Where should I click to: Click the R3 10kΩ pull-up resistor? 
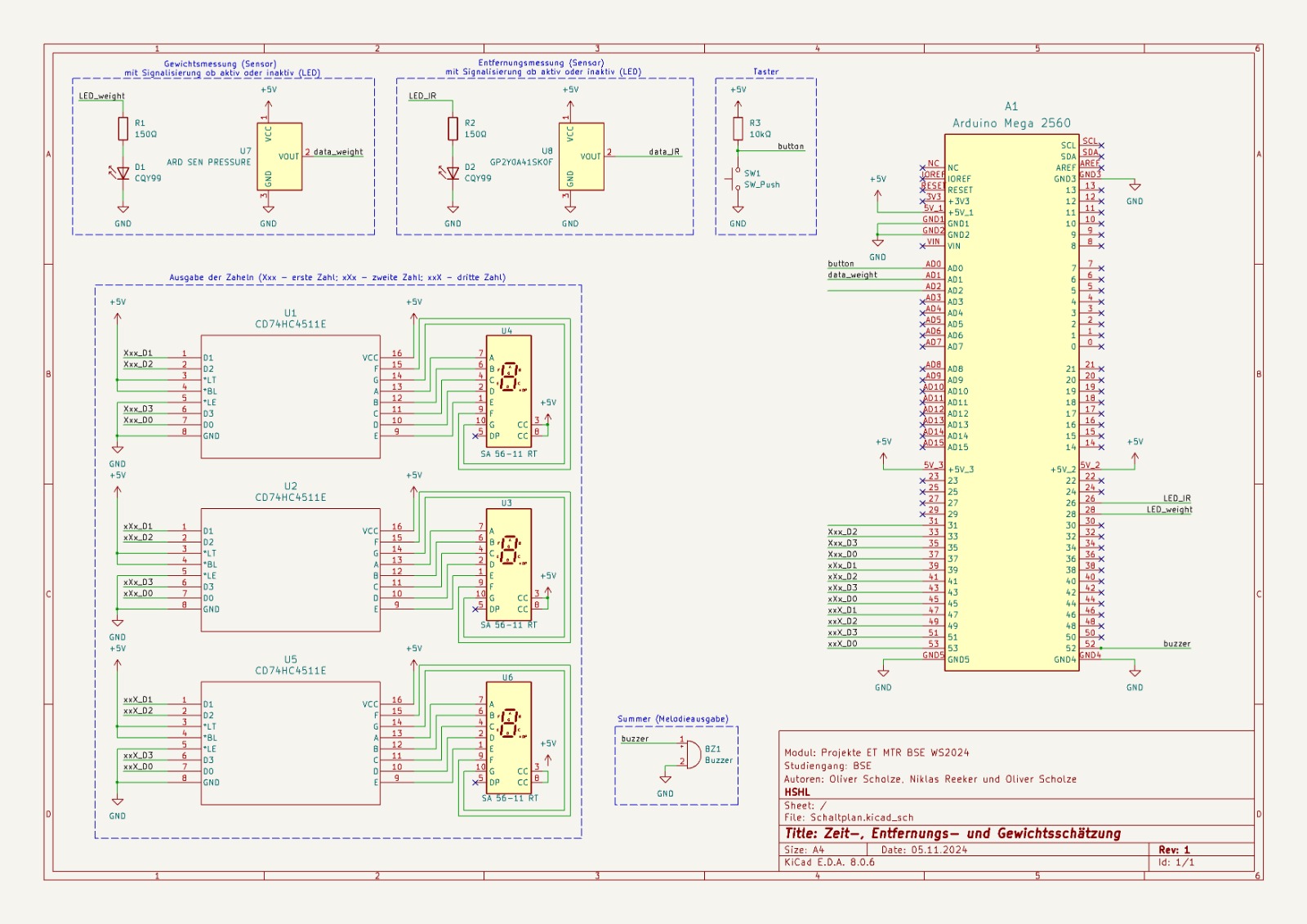pyautogui.click(x=738, y=128)
